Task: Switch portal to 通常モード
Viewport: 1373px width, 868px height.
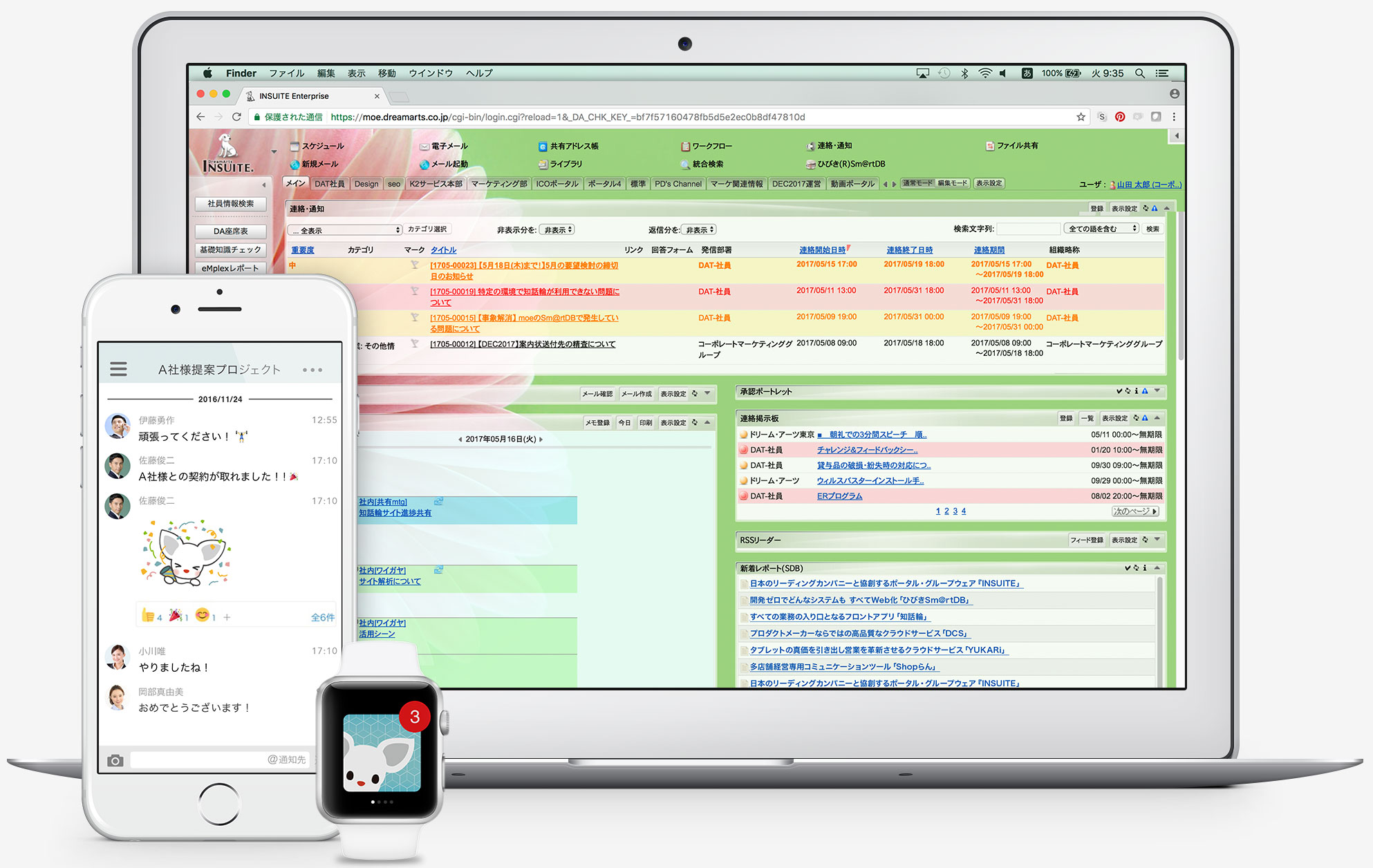Action: coord(917,183)
